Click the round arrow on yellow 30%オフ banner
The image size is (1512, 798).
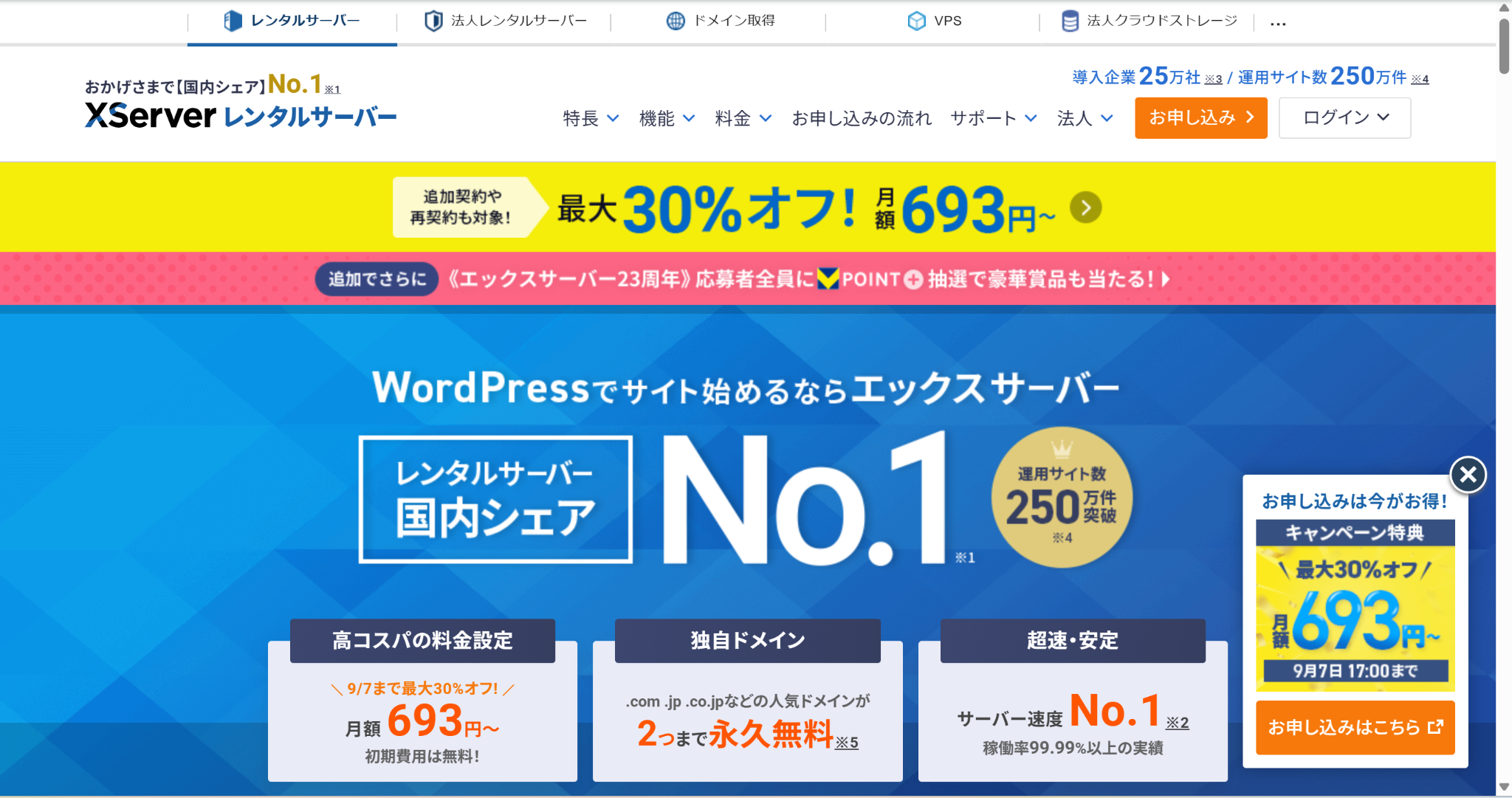1086,207
